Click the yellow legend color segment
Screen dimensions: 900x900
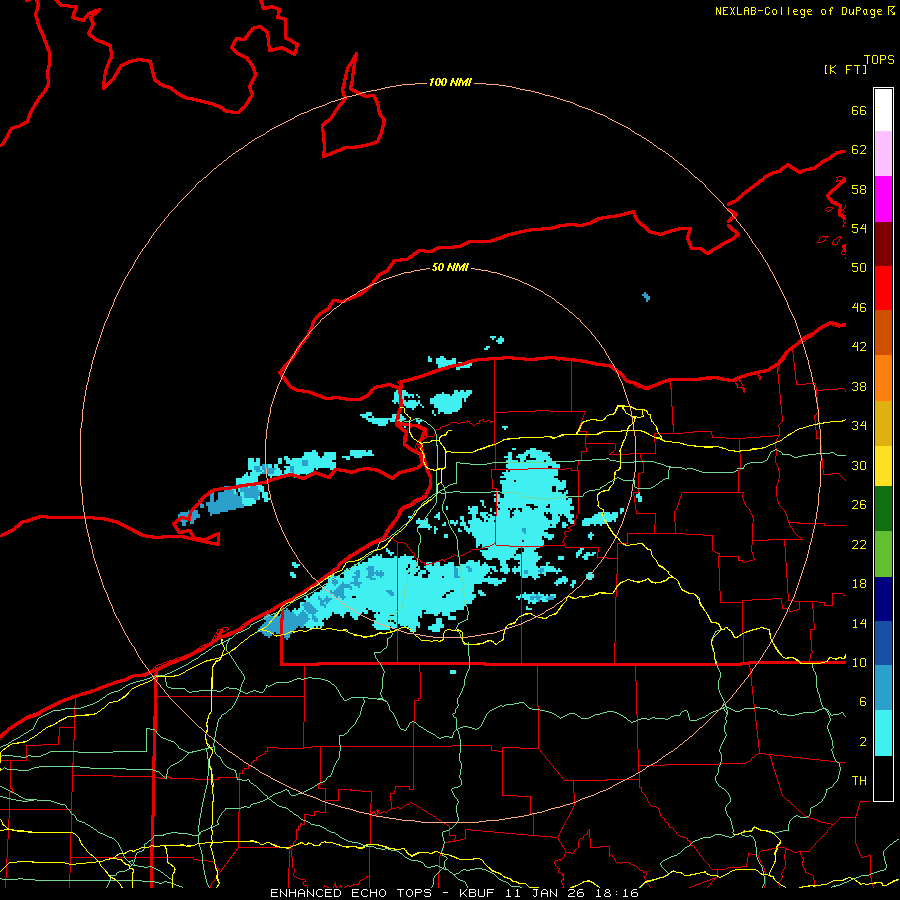883,465
